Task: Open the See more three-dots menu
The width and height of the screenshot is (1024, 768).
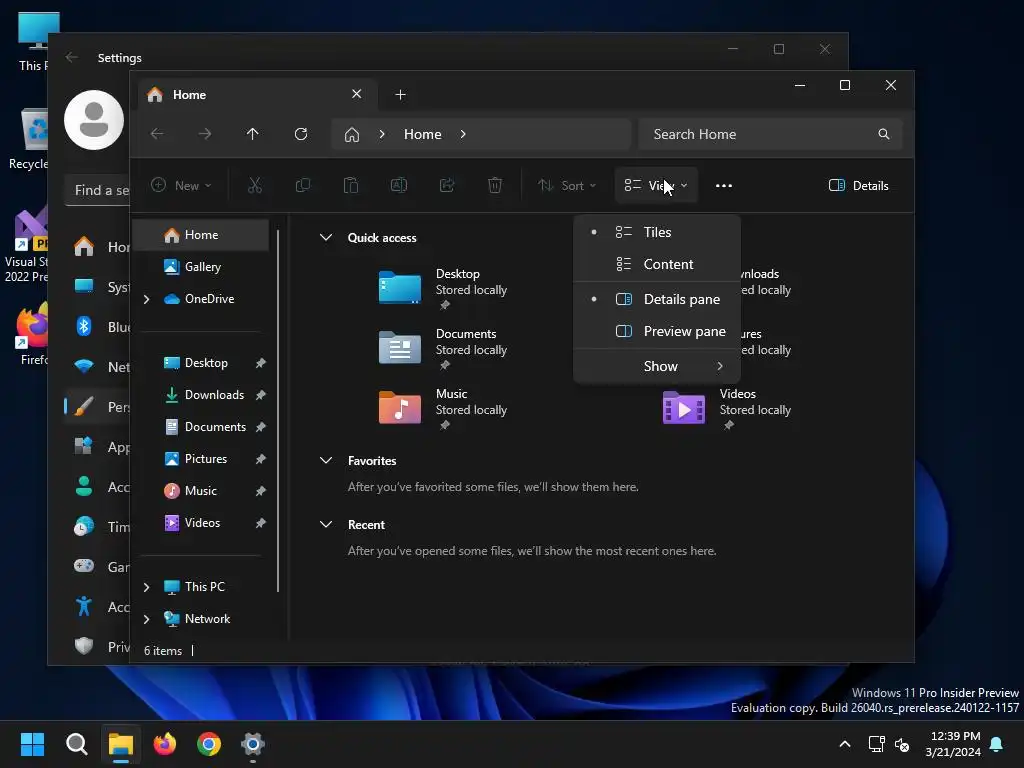Action: [724, 185]
